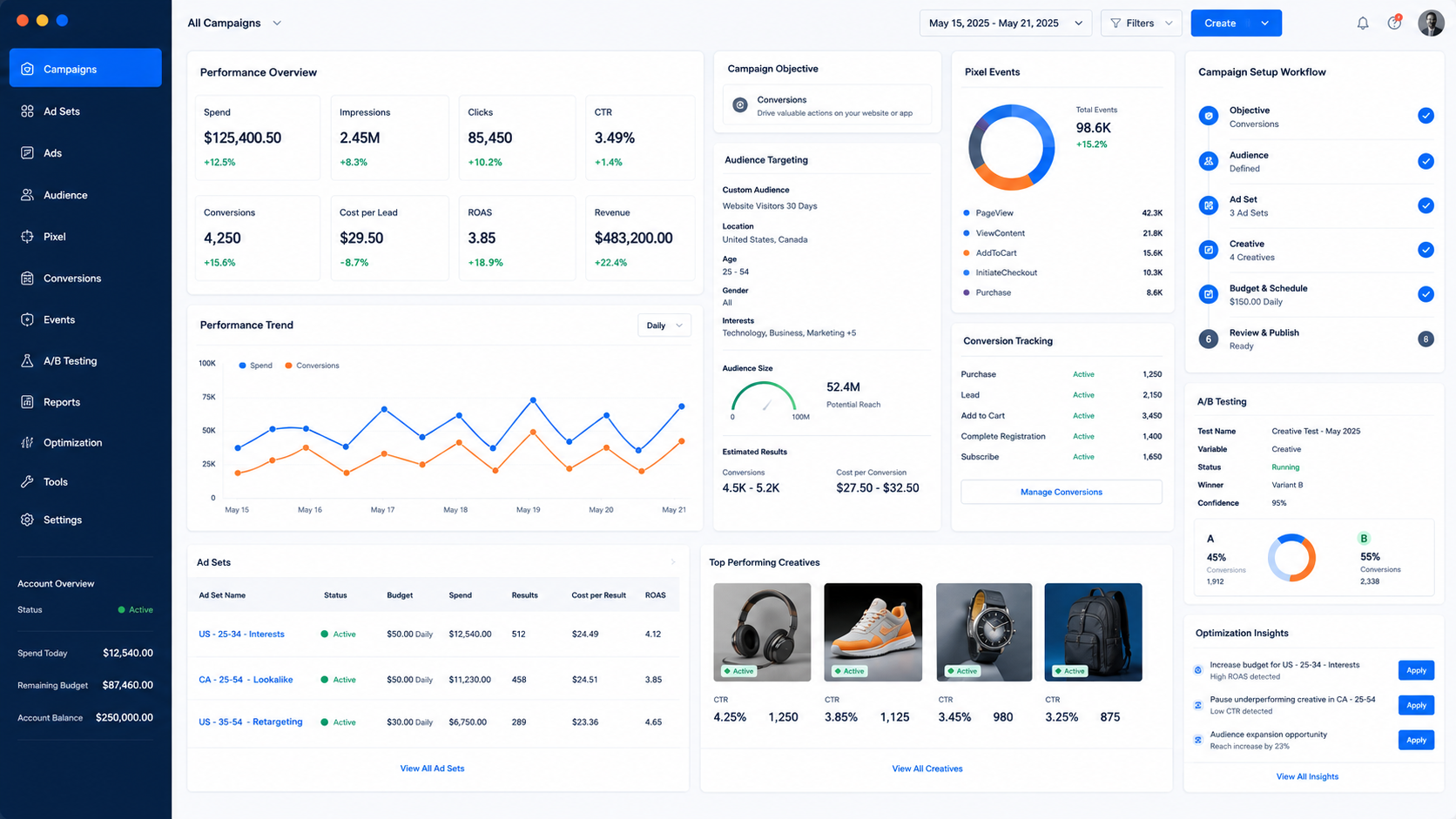Expand the Ad Sets panel chevron
The height and width of the screenshot is (819, 1456).
673,562
